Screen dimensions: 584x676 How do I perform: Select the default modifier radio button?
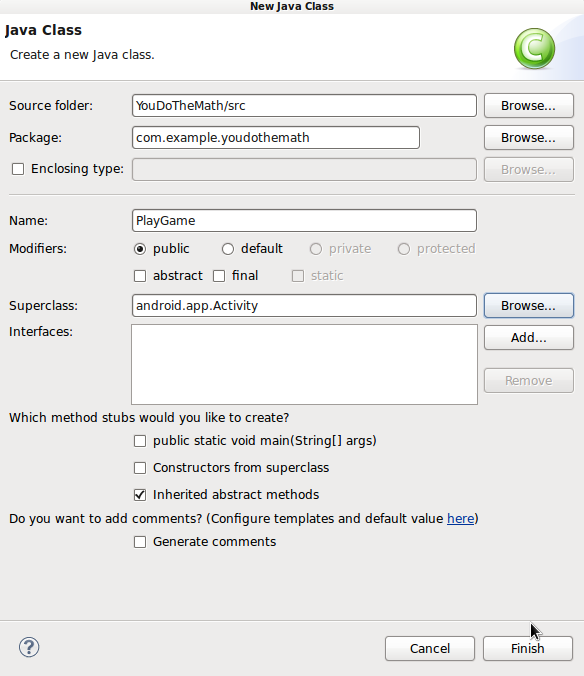tap(228, 249)
